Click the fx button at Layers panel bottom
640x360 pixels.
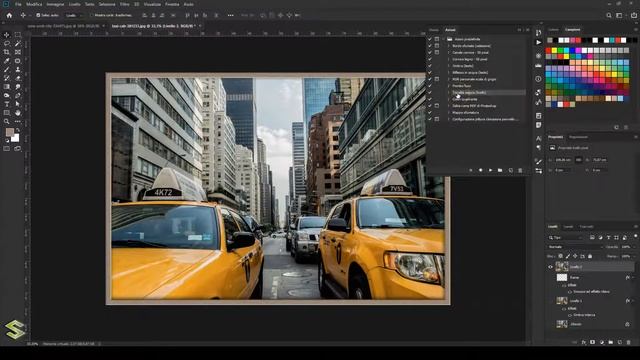click(x=584, y=342)
